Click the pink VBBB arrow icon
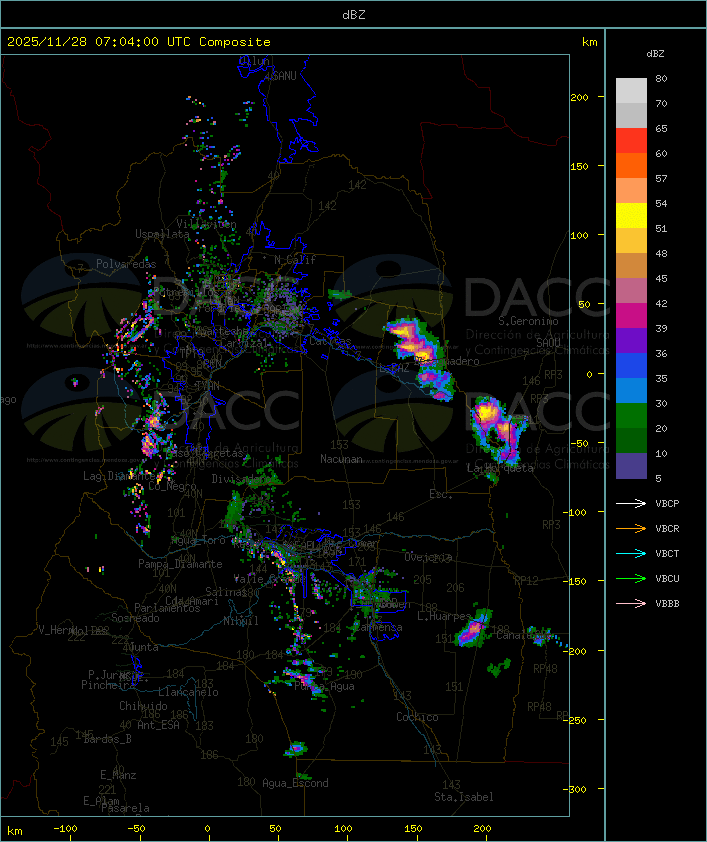This screenshot has width=707, height=842. point(631,603)
